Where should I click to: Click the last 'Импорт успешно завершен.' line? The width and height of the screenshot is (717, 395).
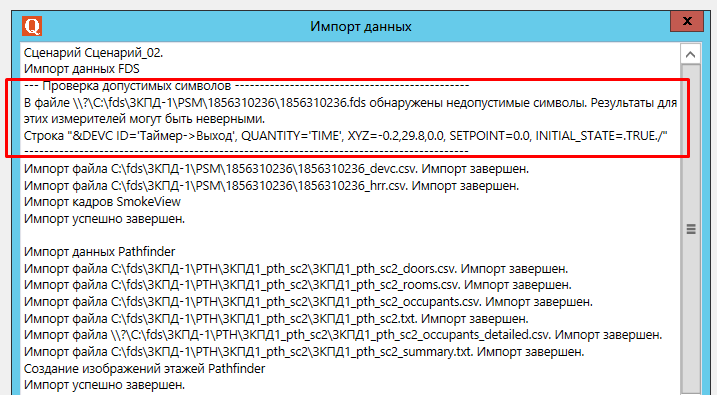[104, 385]
